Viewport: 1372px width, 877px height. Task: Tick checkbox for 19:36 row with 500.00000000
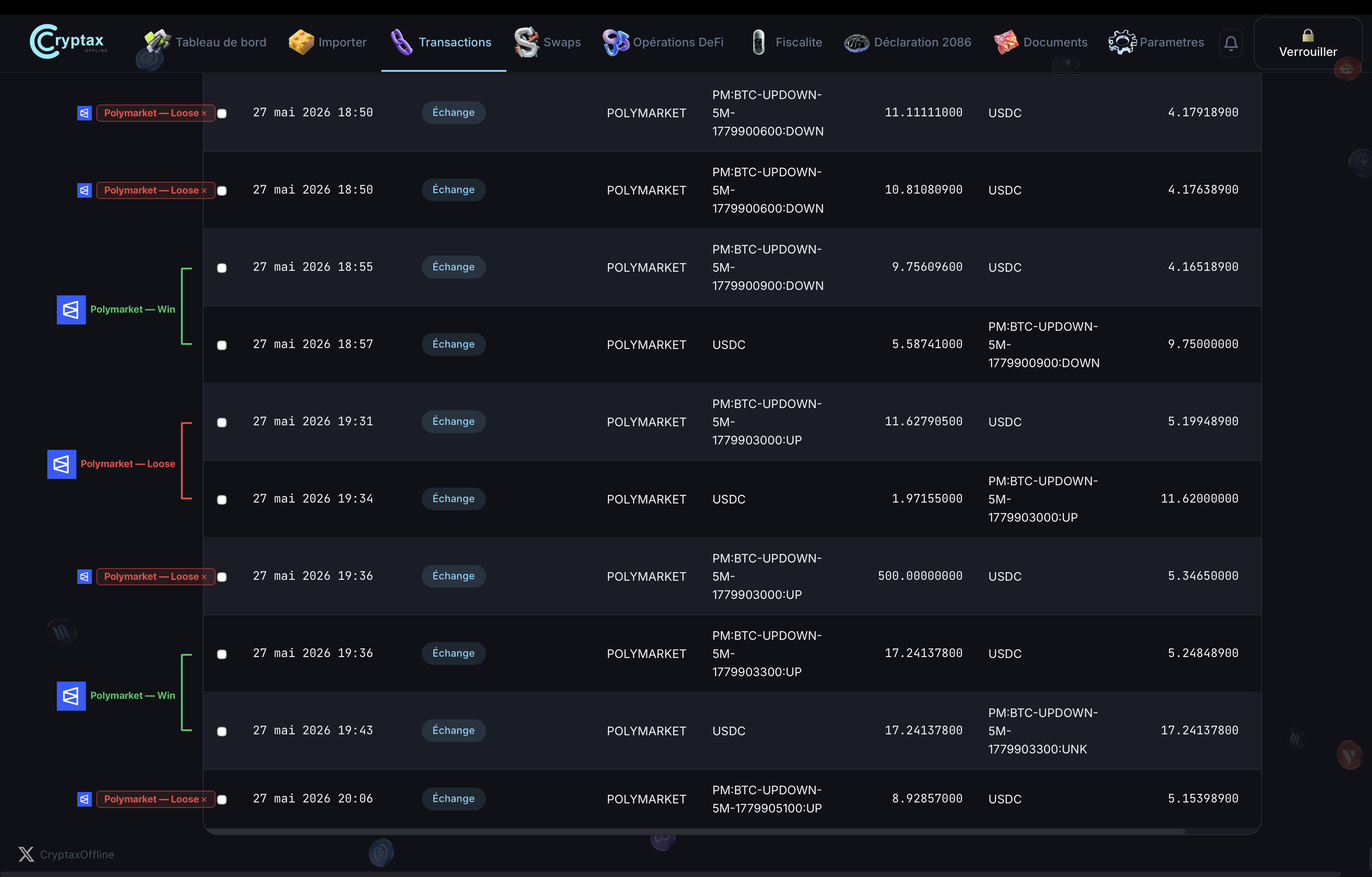[x=222, y=577]
